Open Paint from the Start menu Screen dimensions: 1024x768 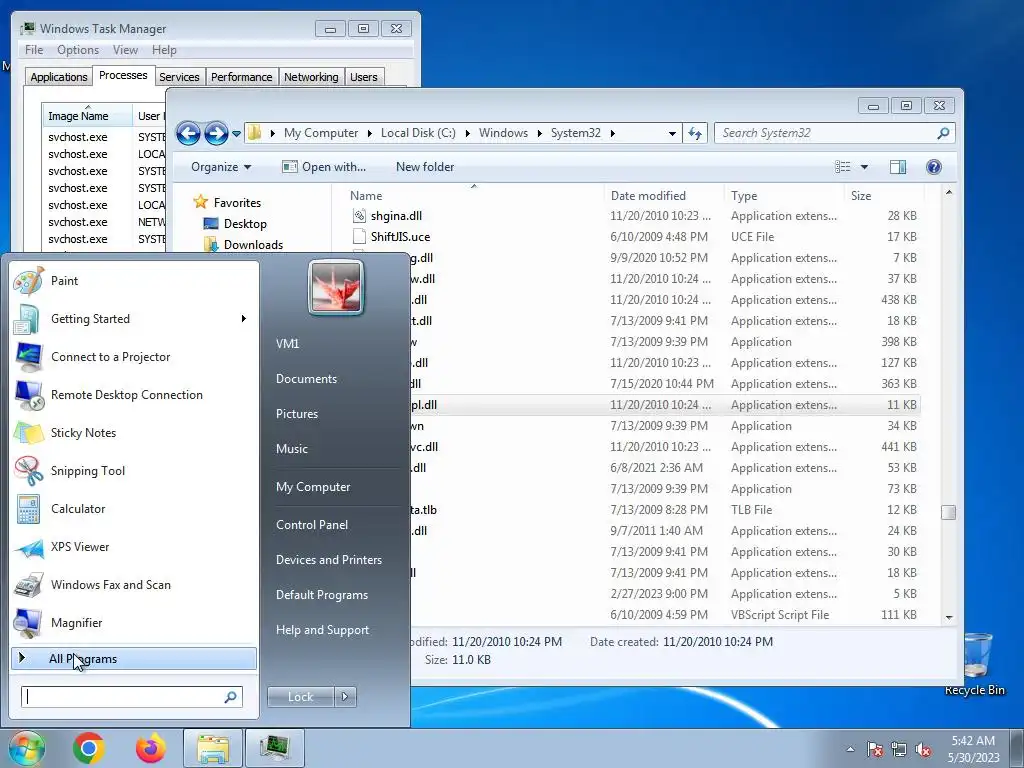coord(133,281)
